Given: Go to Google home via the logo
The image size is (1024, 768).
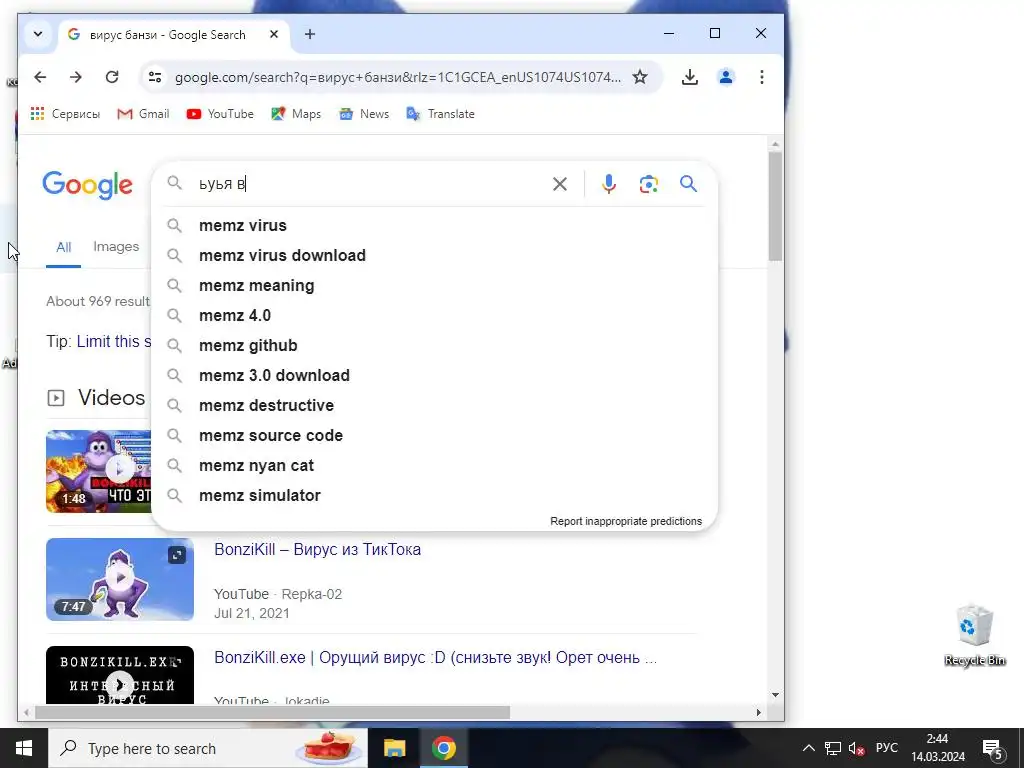Looking at the screenshot, I should pos(88,185).
